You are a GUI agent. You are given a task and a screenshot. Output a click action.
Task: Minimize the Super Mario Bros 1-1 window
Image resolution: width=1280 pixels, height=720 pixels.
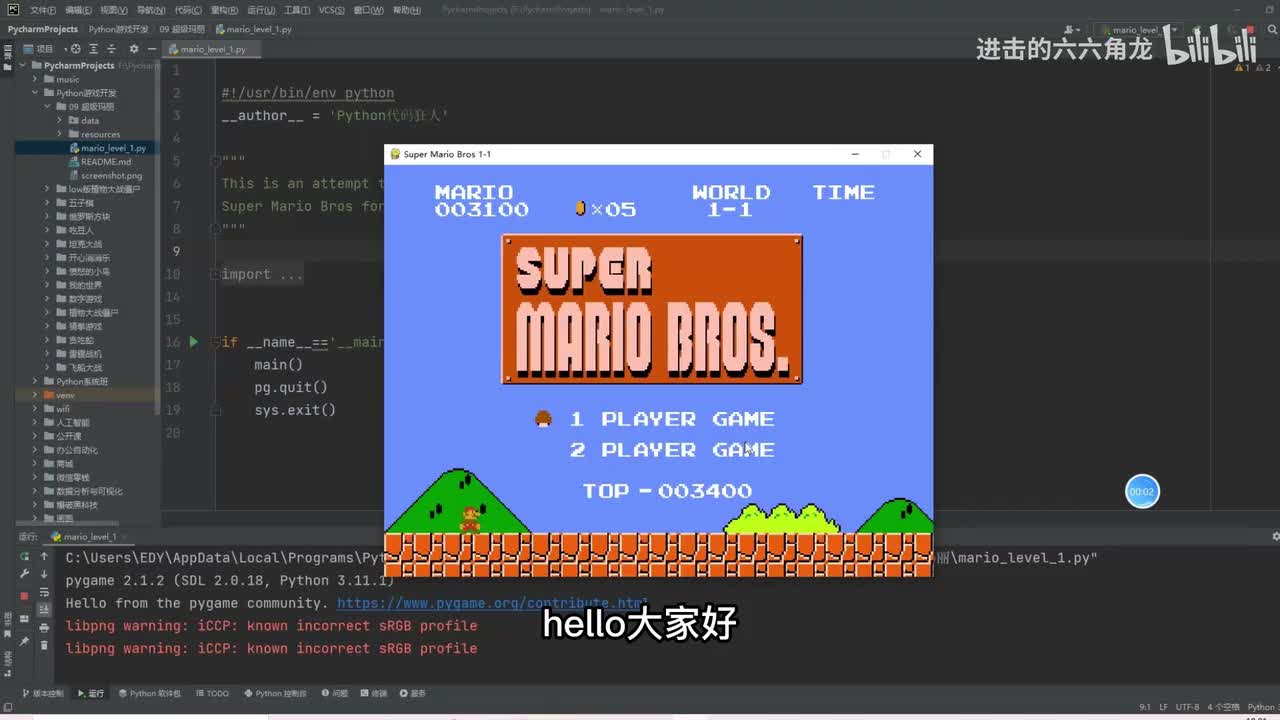point(855,154)
